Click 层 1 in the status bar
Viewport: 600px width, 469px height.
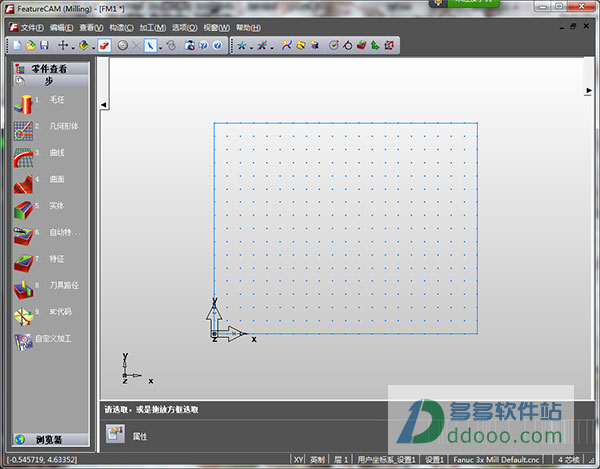click(341, 459)
